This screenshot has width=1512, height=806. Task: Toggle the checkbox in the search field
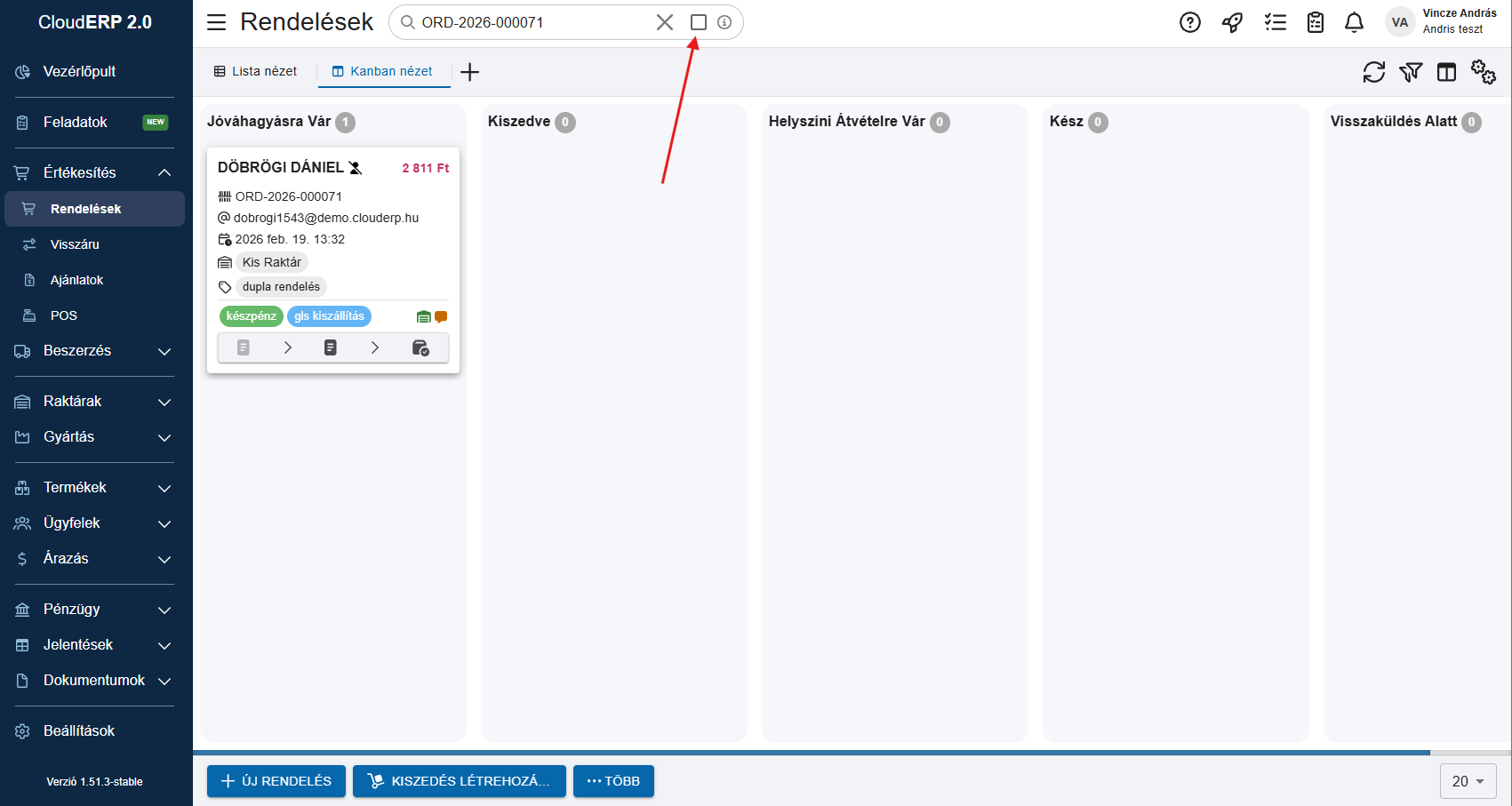click(x=699, y=22)
